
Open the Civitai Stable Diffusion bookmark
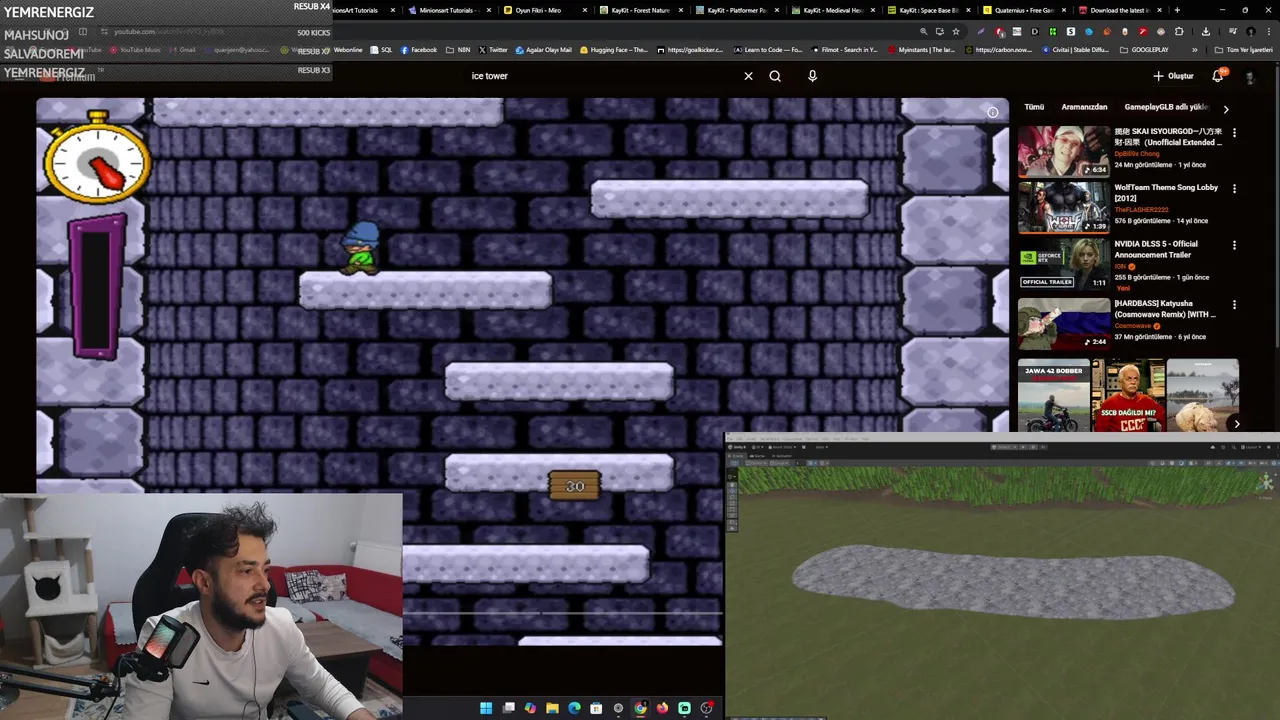1077,50
